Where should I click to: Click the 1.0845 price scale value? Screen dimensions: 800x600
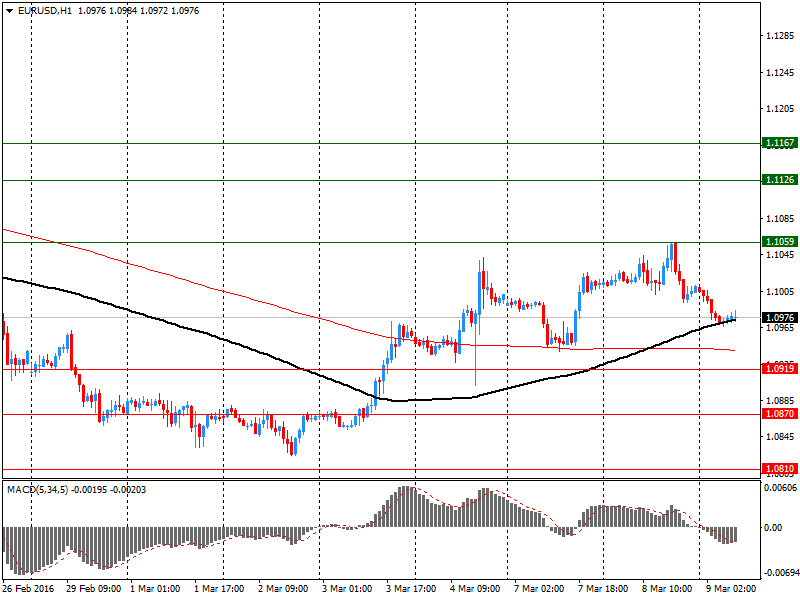(780, 437)
